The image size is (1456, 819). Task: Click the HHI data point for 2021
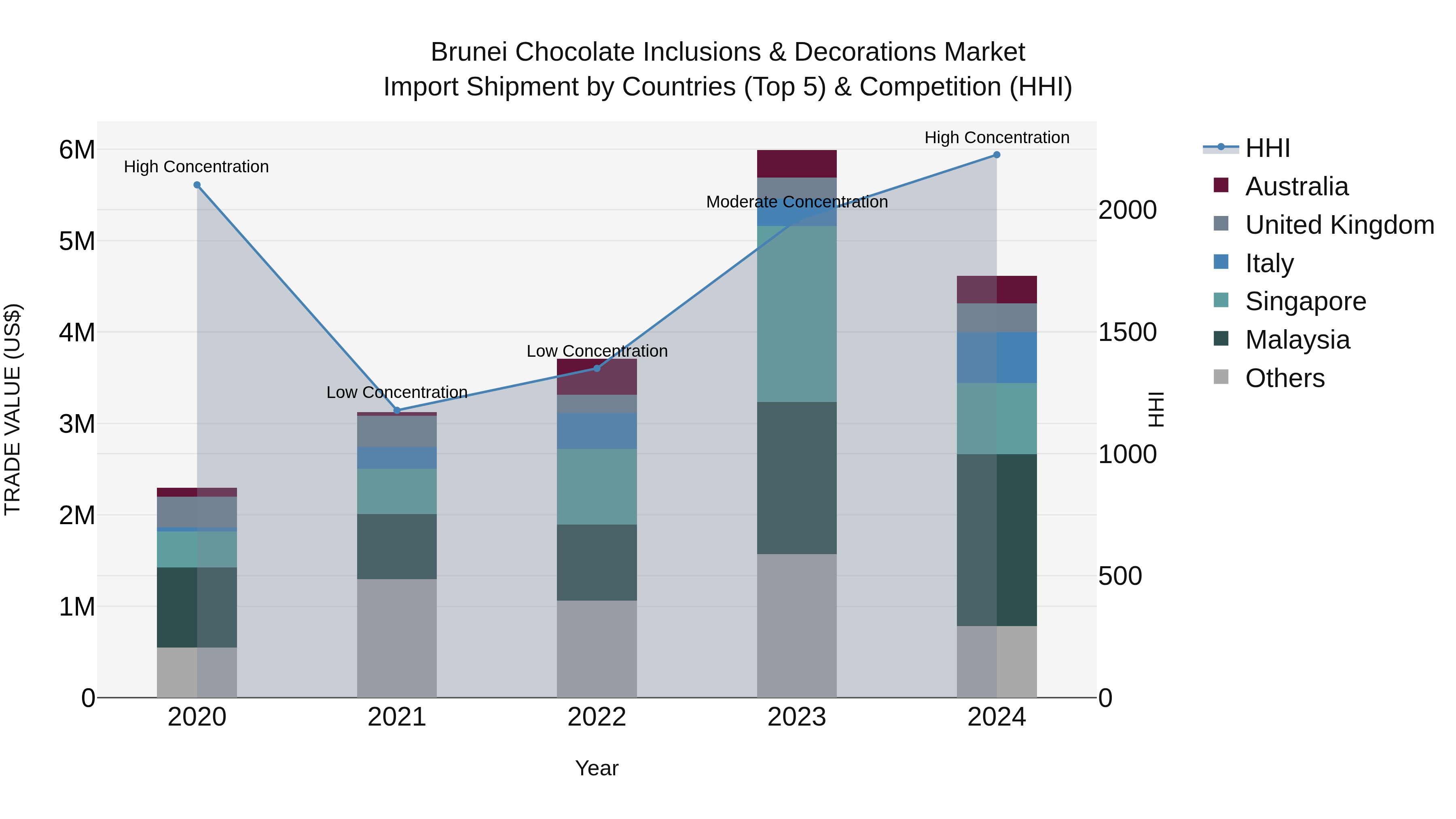pos(397,411)
